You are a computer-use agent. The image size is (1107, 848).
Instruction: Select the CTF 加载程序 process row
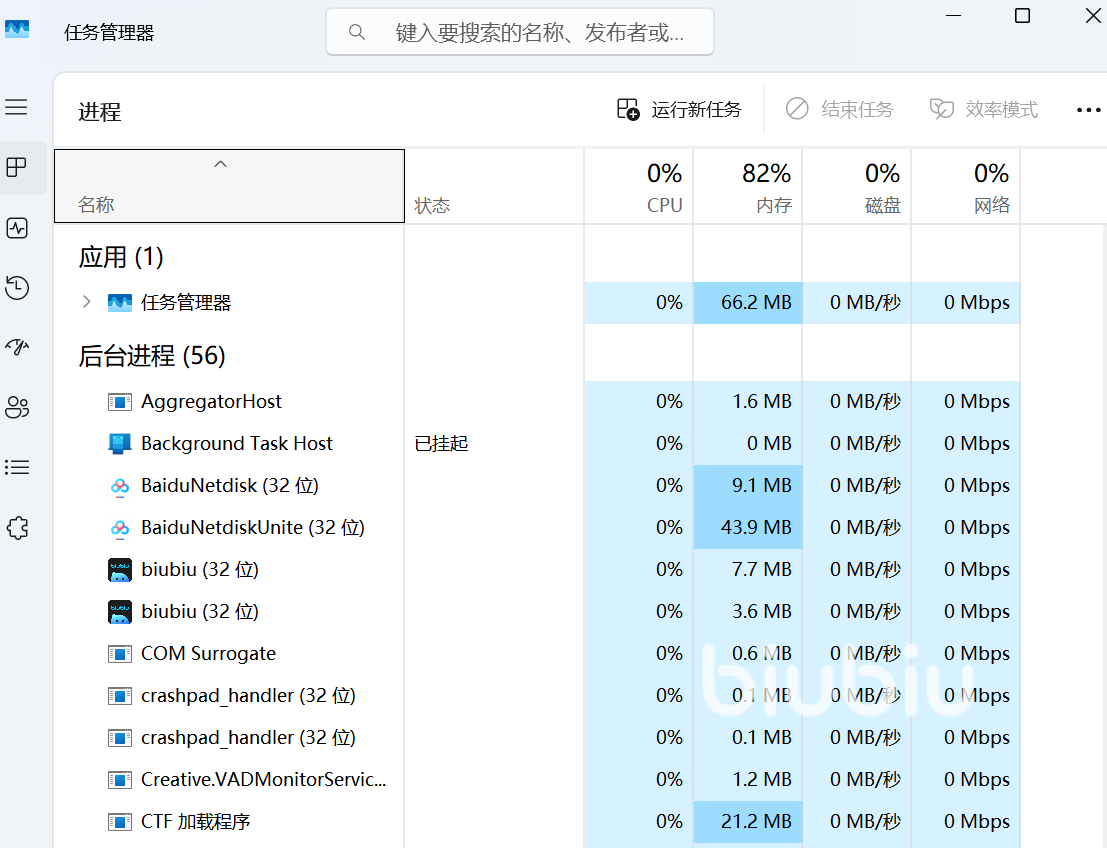point(196,821)
